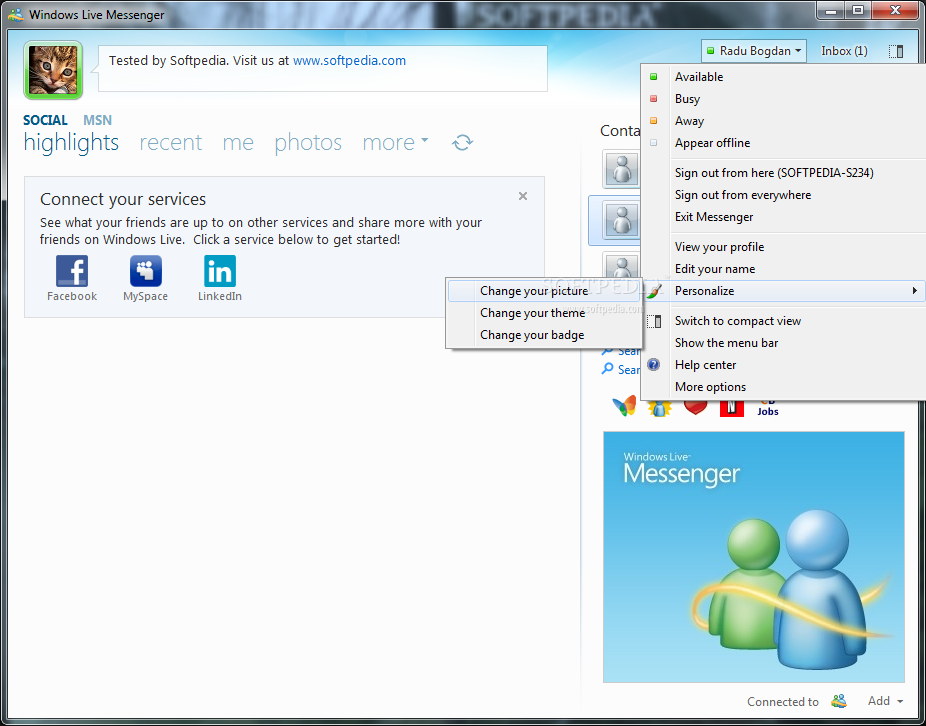Choose Change your theme
Image resolution: width=926 pixels, height=726 pixels.
click(x=544, y=312)
